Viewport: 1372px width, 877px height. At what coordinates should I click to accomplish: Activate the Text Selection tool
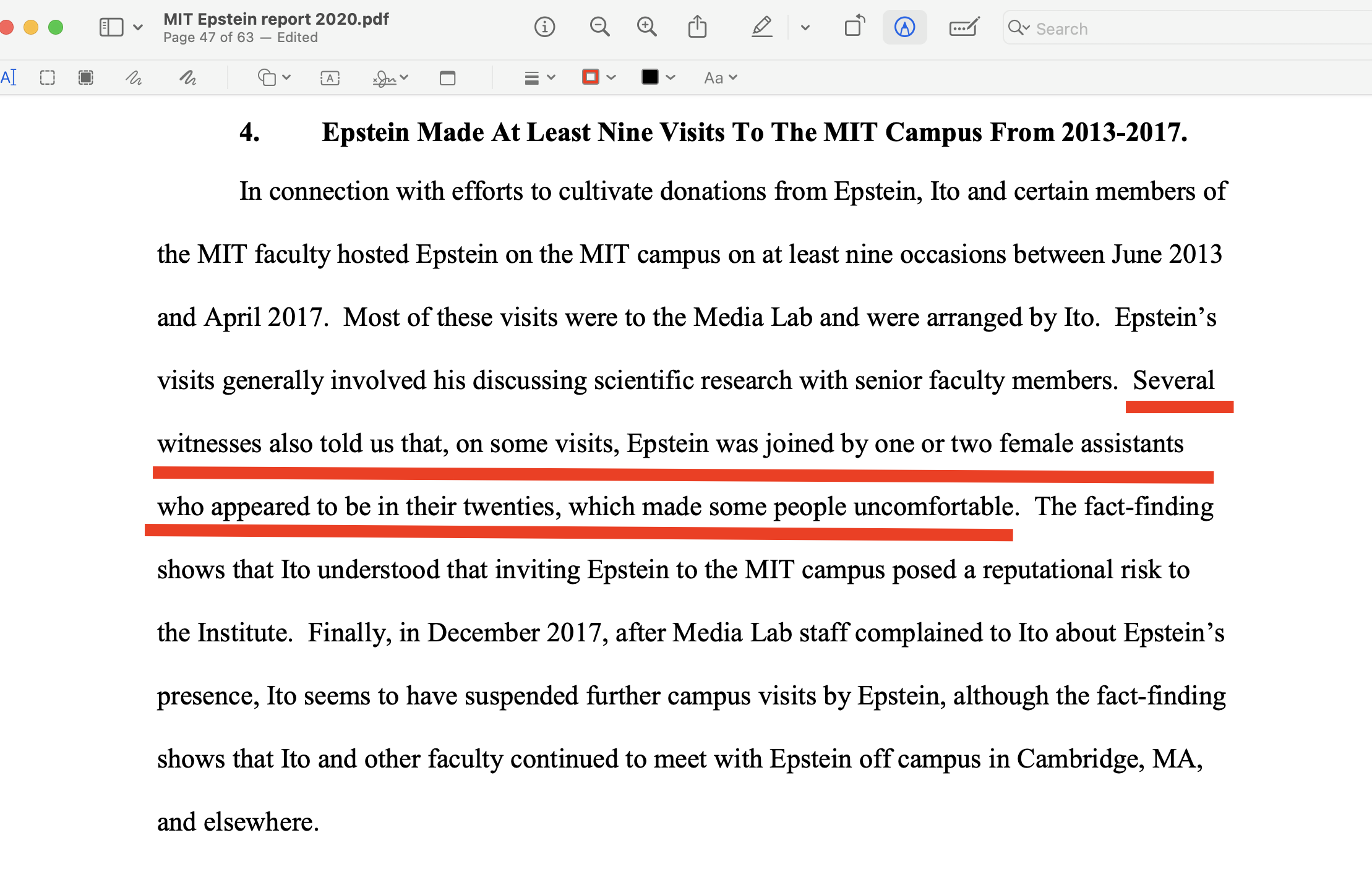[9, 78]
